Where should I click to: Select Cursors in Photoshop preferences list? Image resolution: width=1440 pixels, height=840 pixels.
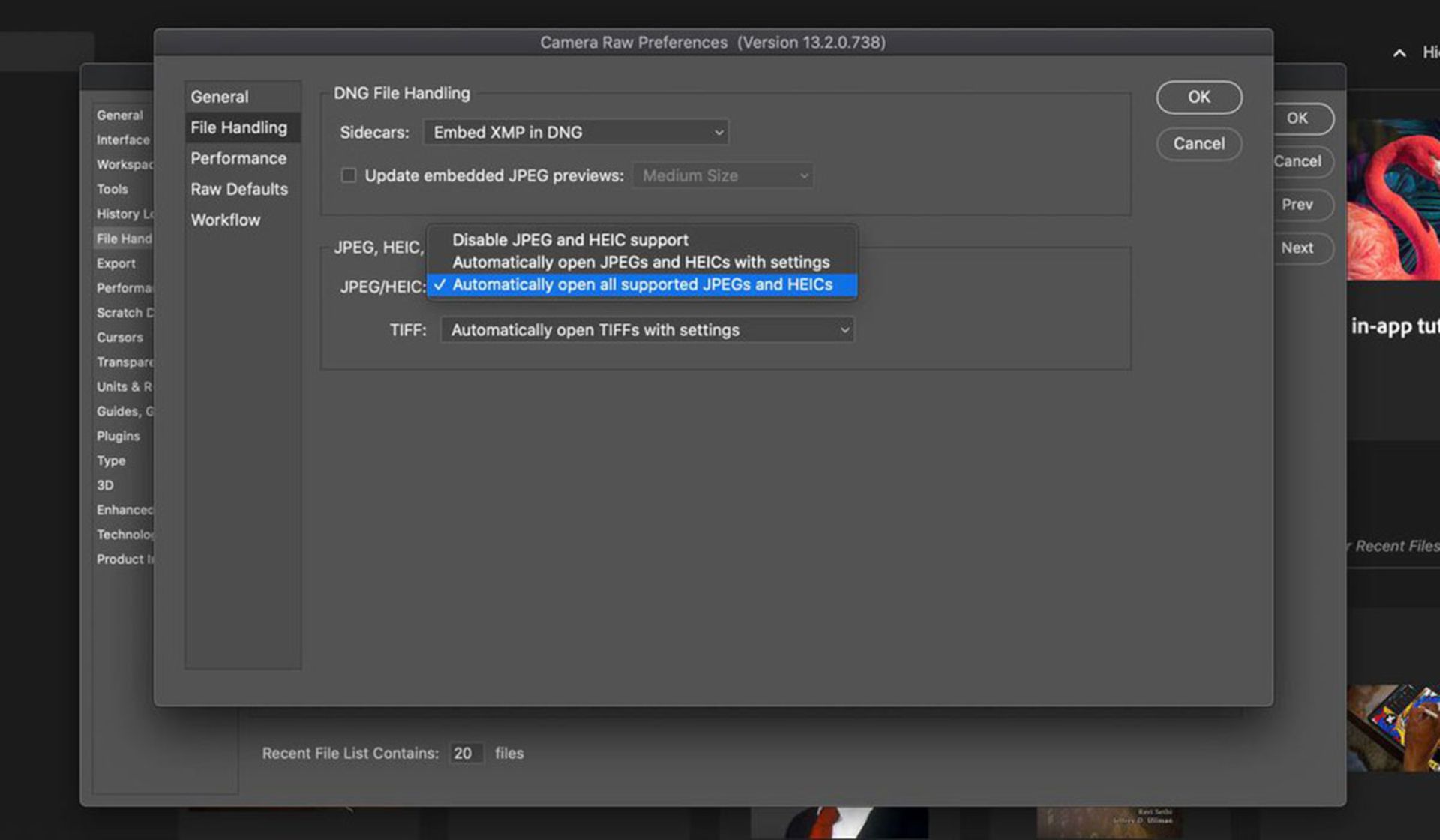120,337
